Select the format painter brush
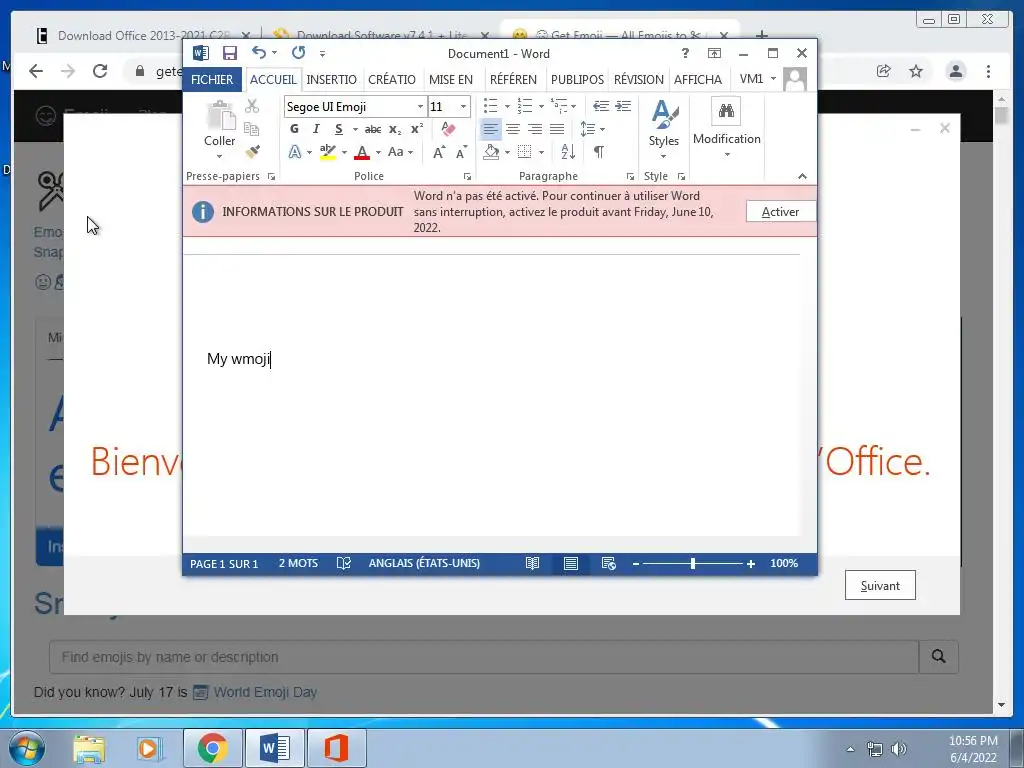 (x=252, y=152)
